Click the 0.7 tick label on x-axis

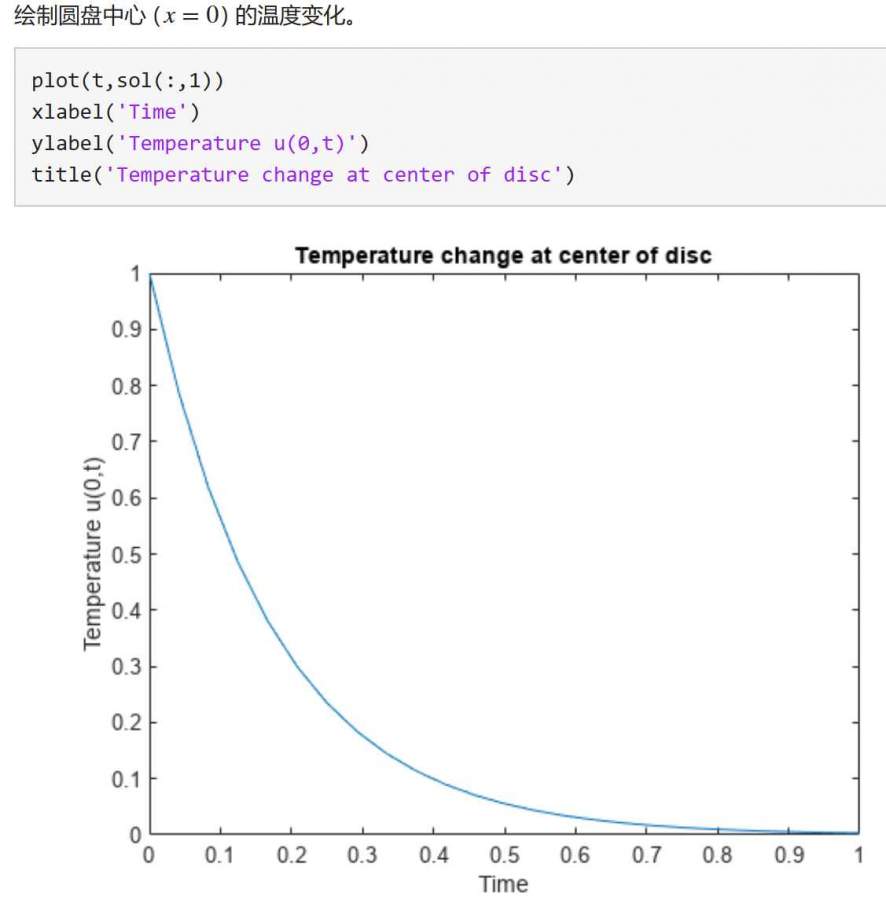645,856
